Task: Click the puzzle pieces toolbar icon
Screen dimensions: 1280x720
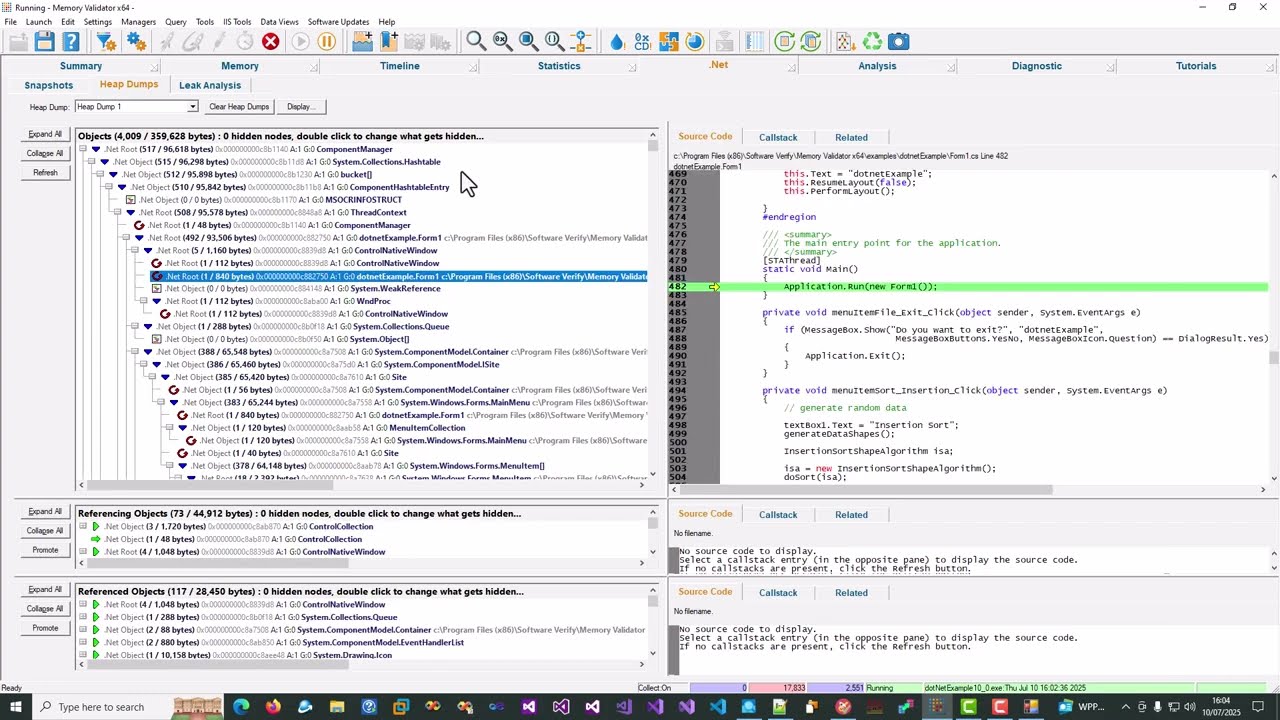Action: pos(668,41)
